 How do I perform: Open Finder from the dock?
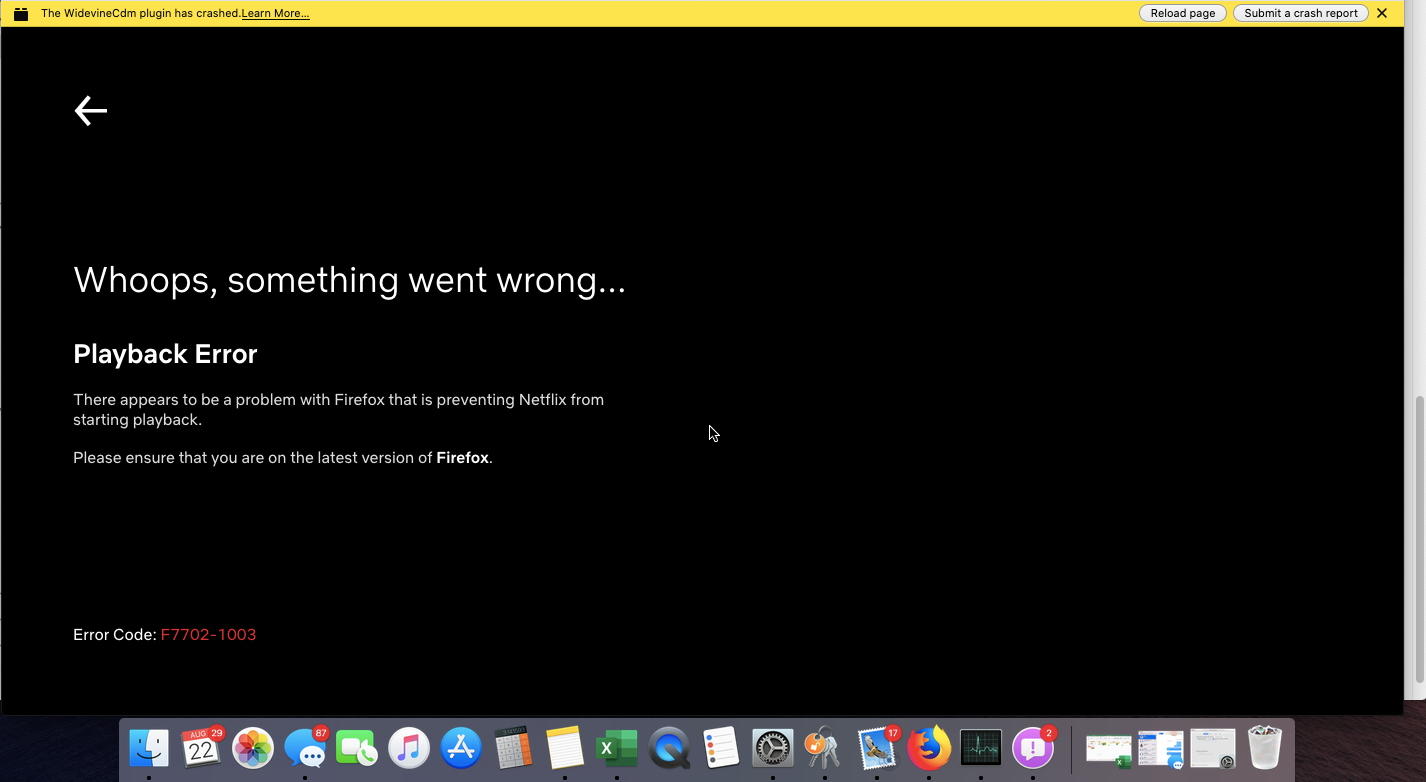[149, 748]
